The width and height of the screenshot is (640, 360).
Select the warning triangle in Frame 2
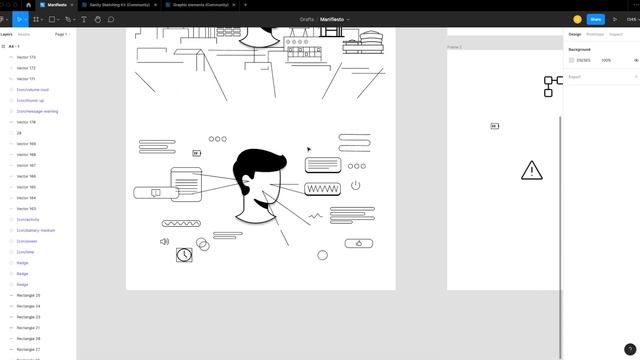(x=531, y=171)
